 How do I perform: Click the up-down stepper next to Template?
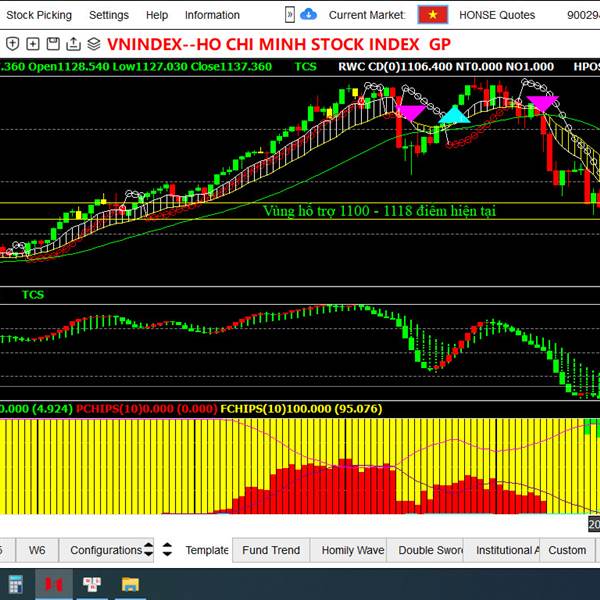click(167, 550)
